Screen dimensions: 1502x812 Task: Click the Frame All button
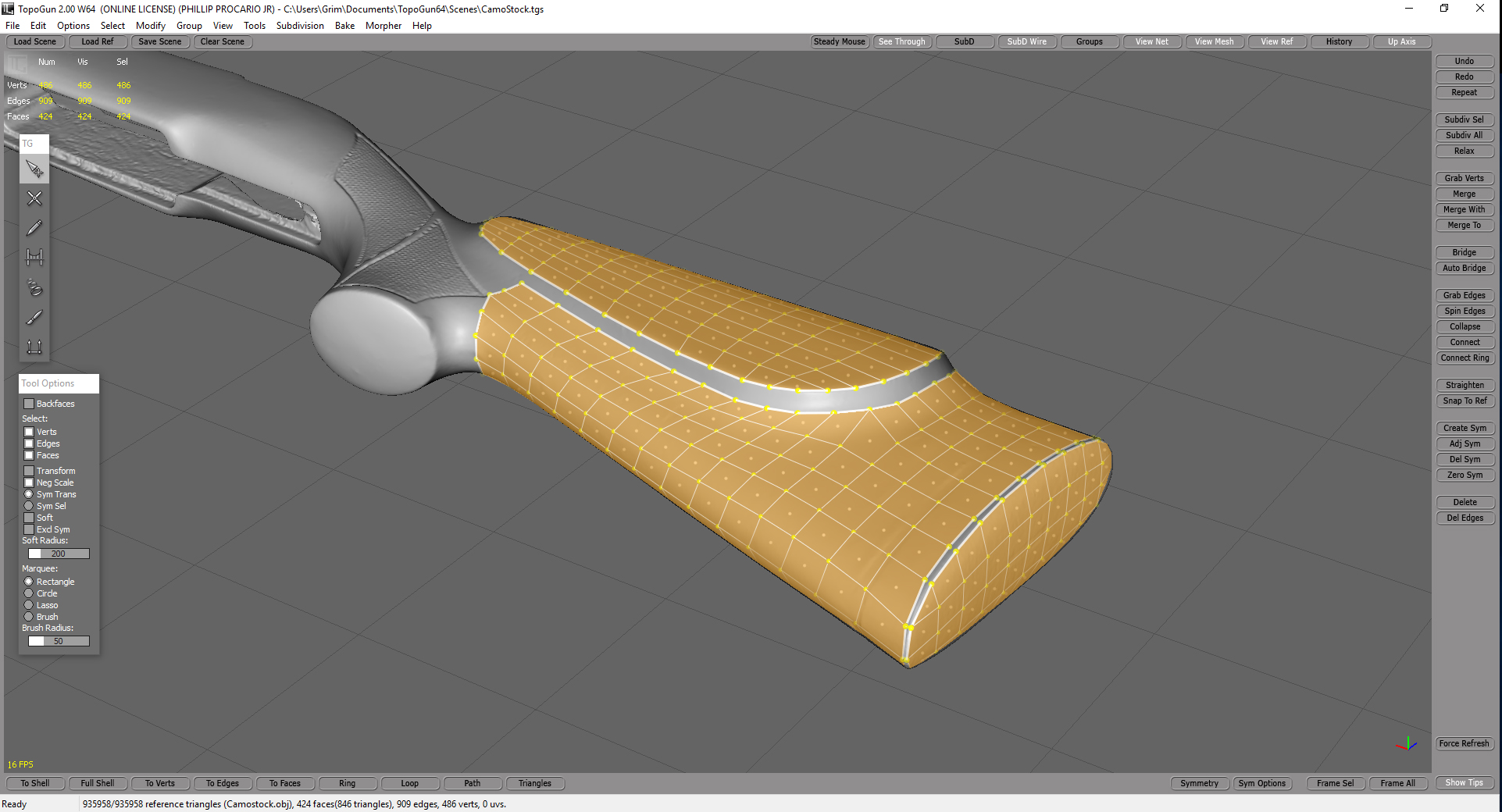[x=1398, y=783]
